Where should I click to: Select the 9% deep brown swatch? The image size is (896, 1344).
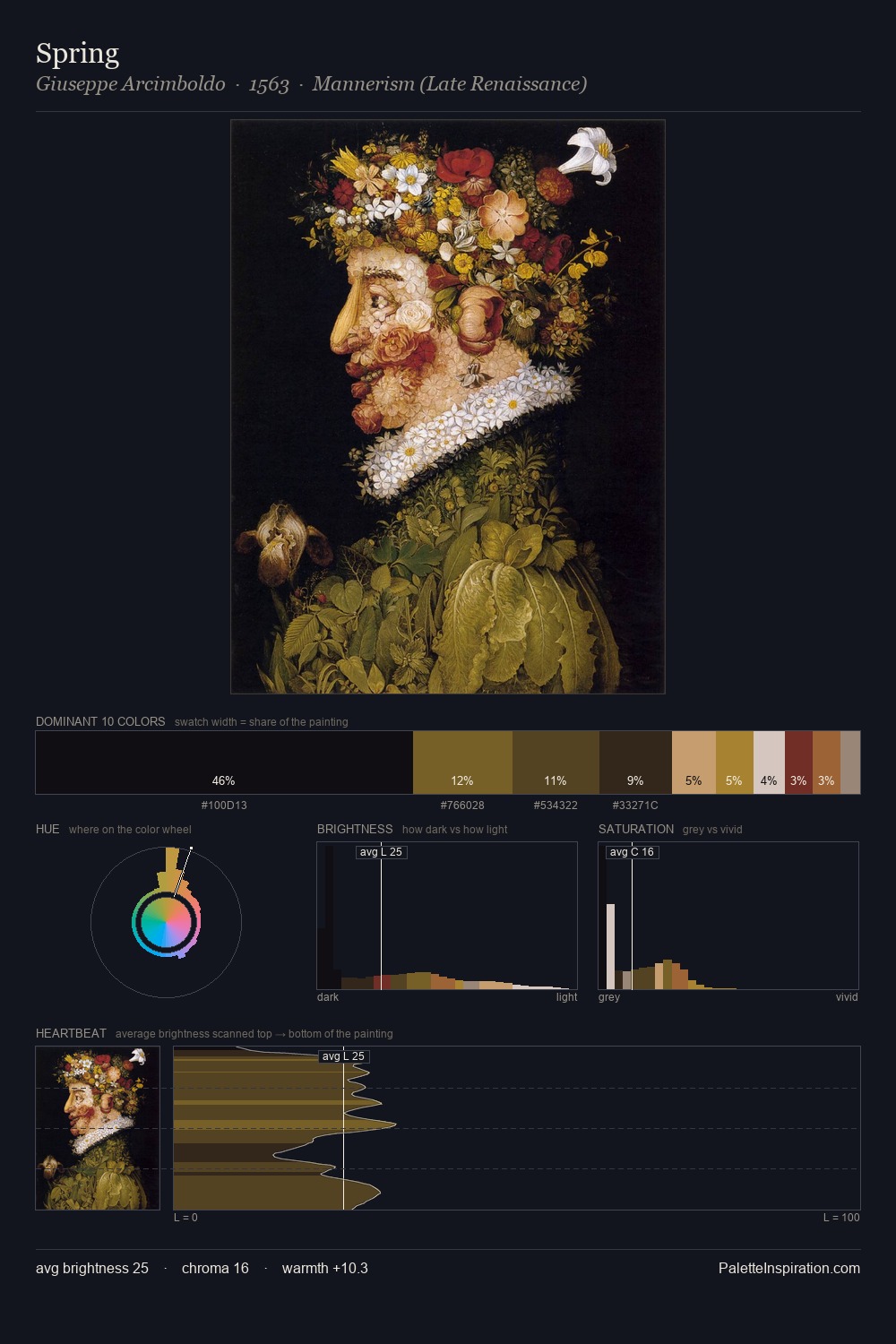pyautogui.click(x=635, y=762)
